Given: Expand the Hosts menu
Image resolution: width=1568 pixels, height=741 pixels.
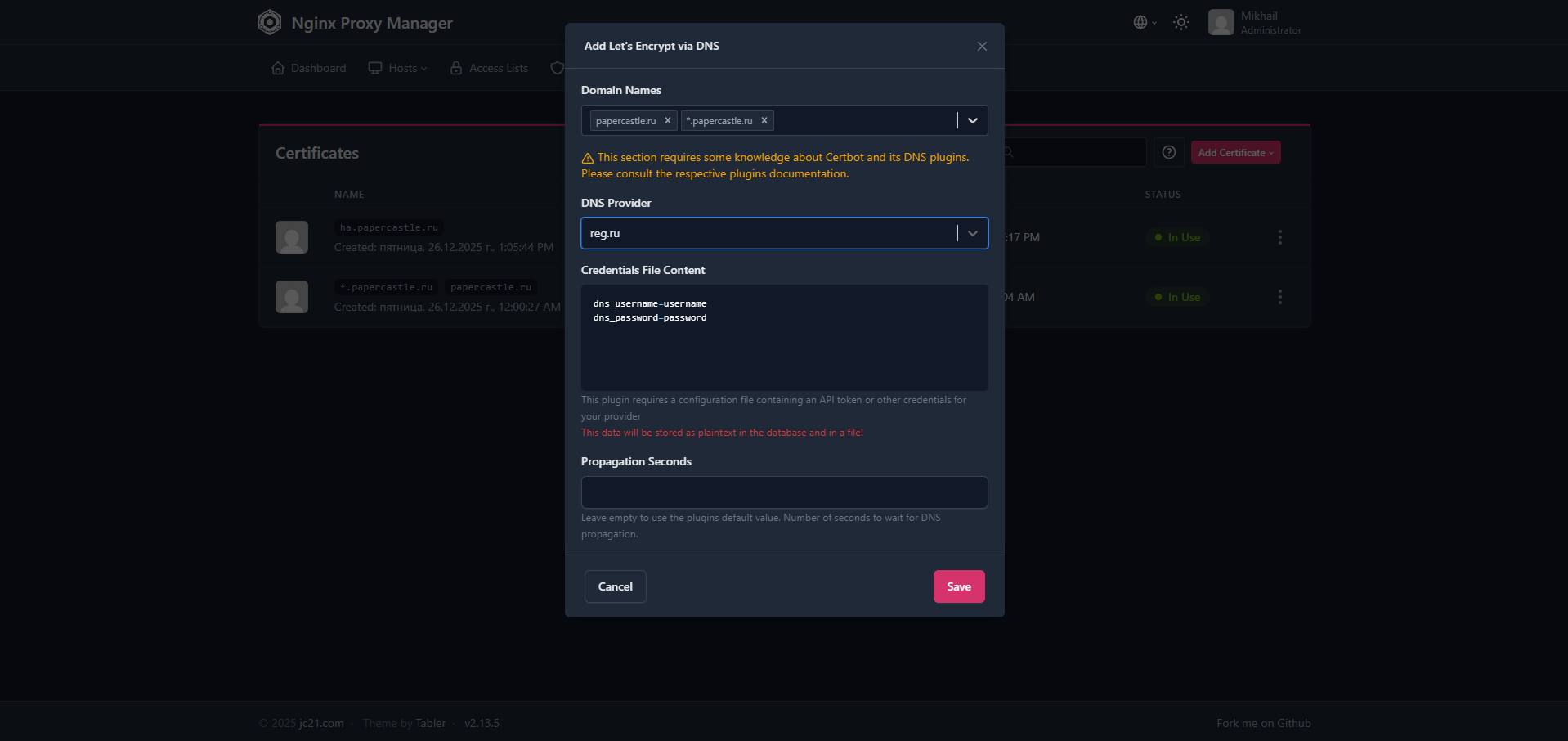Looking at the screenshot, I should [397, 68].
